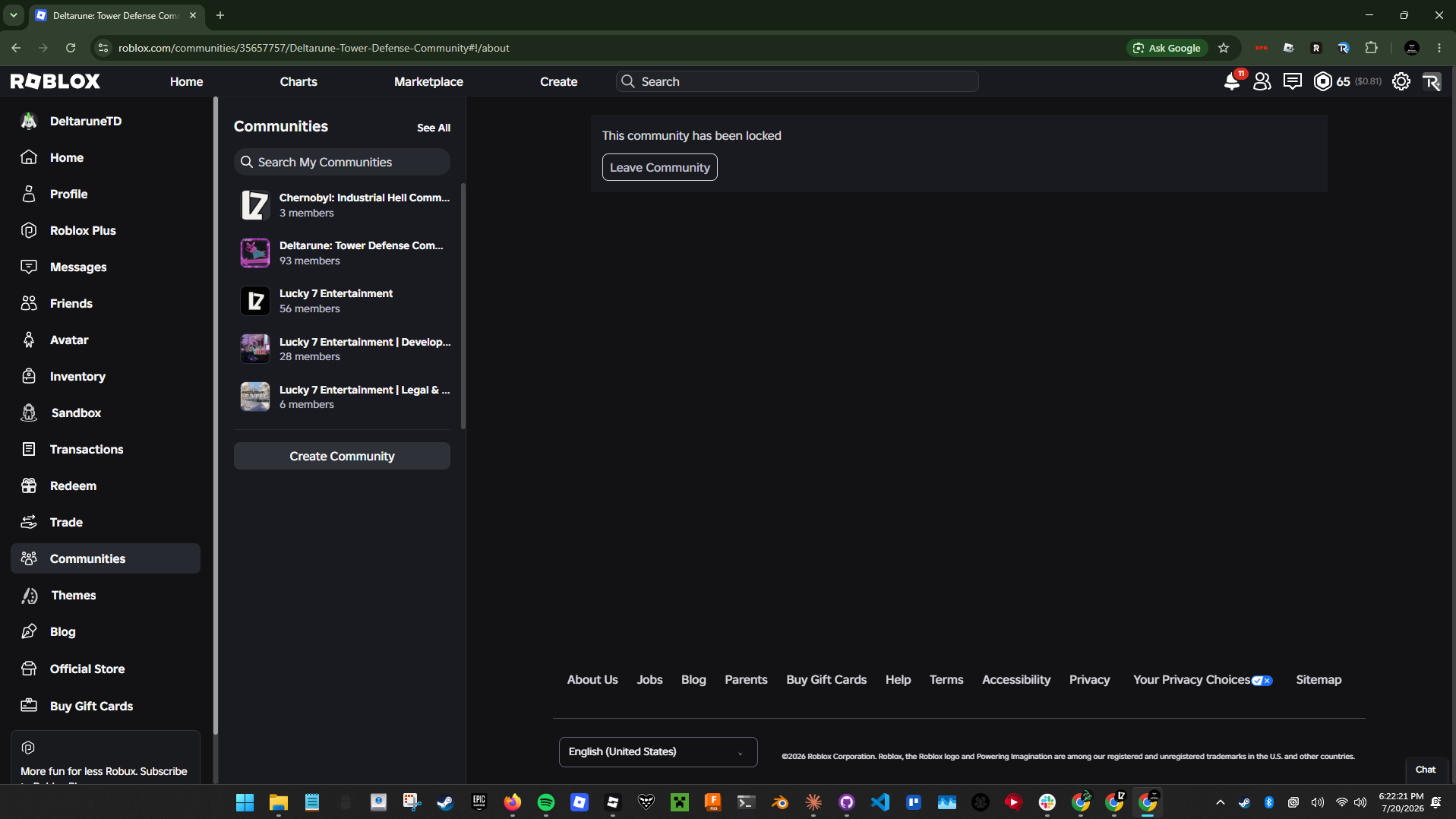Expand the hidden system tray icons
This screenshot has width=1456, height=819.
point(1221,802)
